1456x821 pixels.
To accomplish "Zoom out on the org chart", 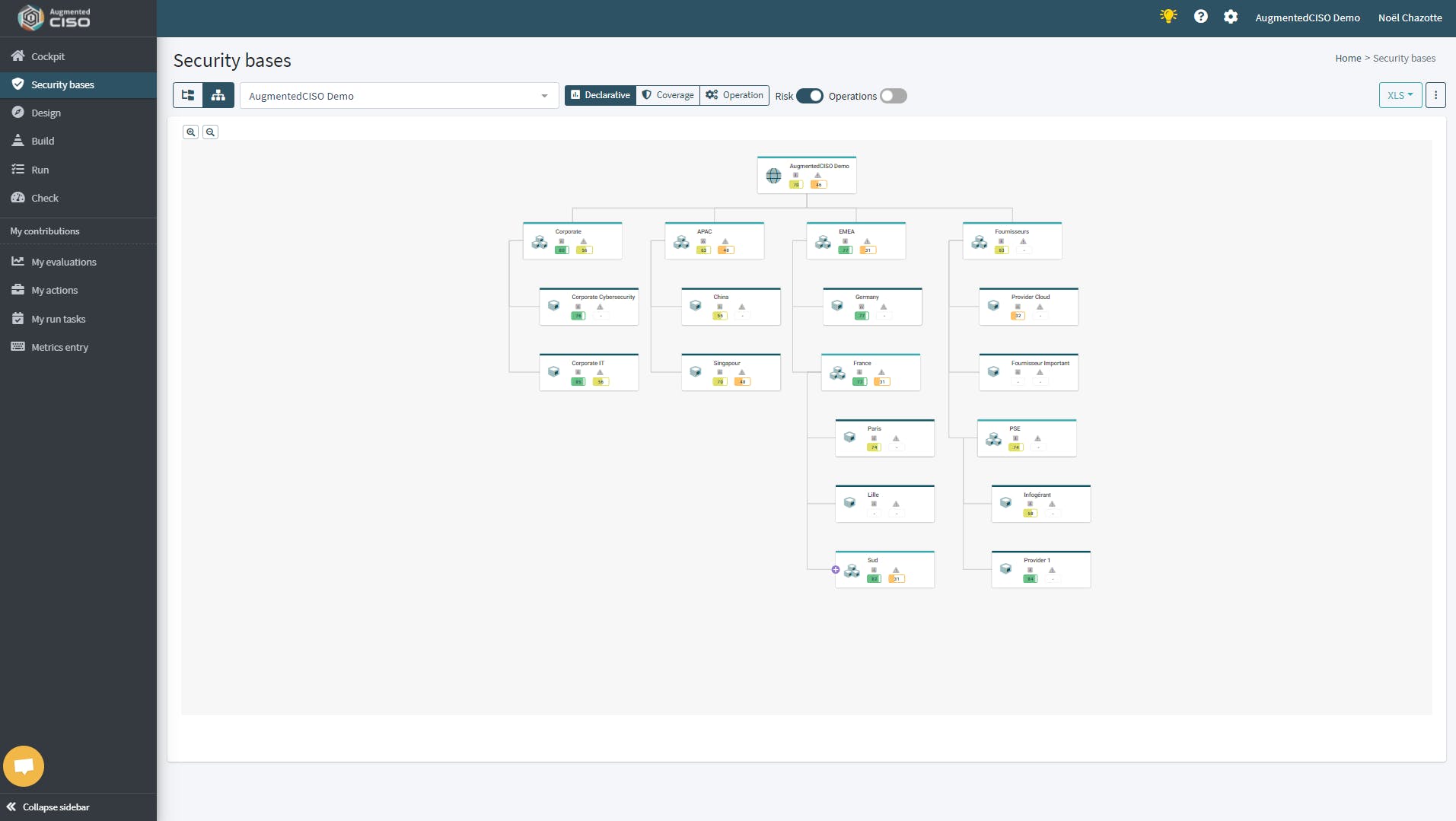I will pos(211,132).
